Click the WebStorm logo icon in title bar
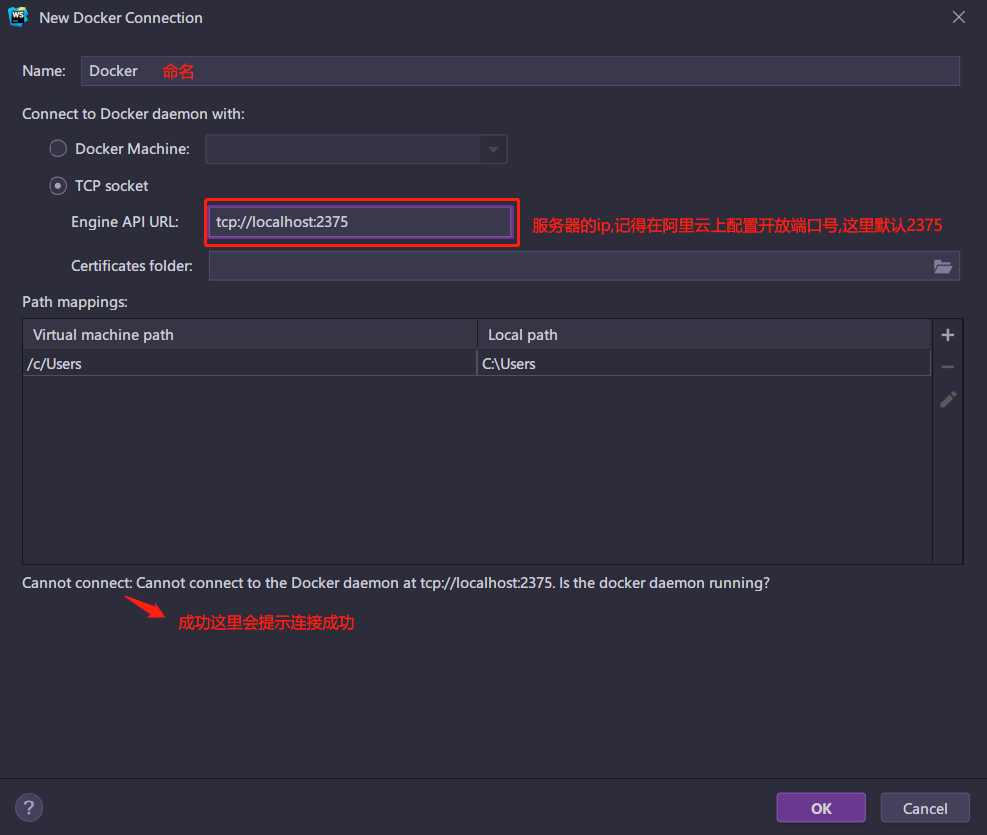This screenshot has width=987, height=835. pos(18,16)
